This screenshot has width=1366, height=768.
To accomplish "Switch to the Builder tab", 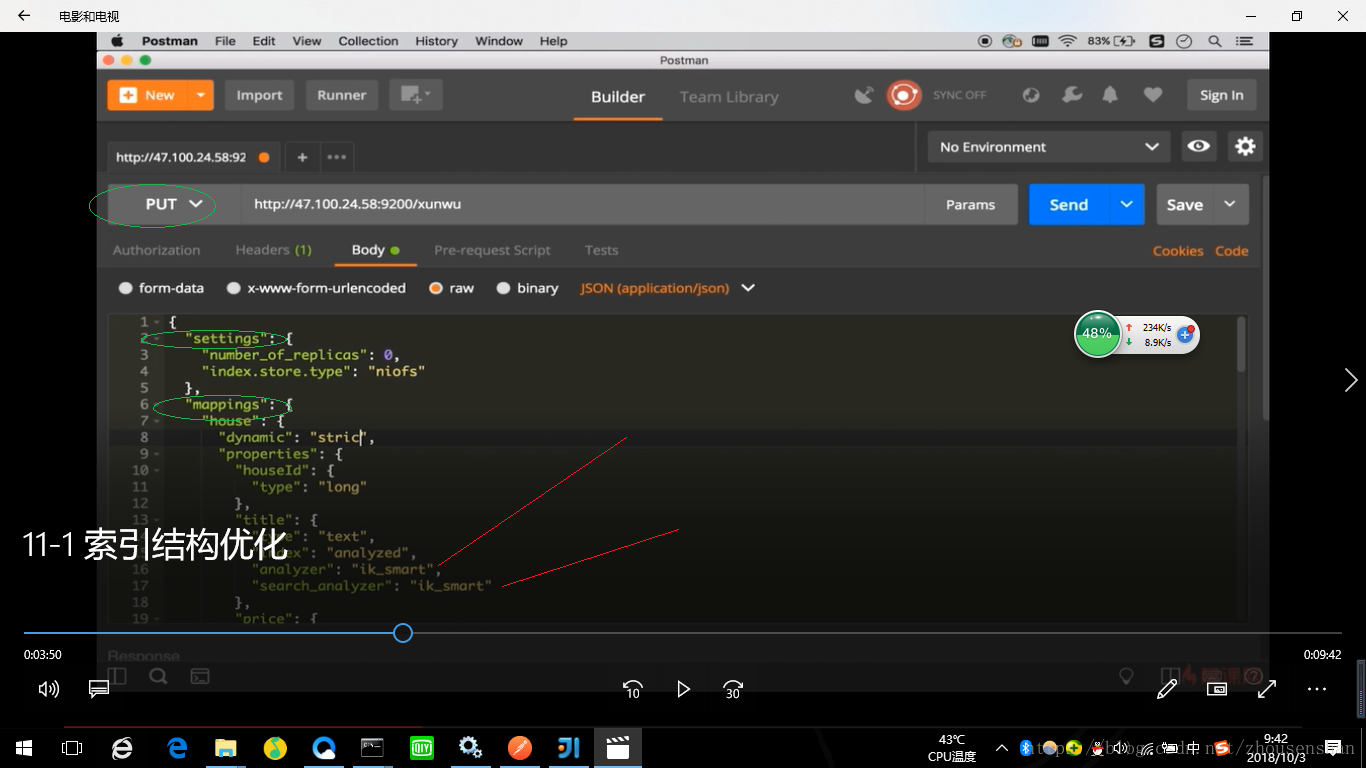I will coord(618,97).
